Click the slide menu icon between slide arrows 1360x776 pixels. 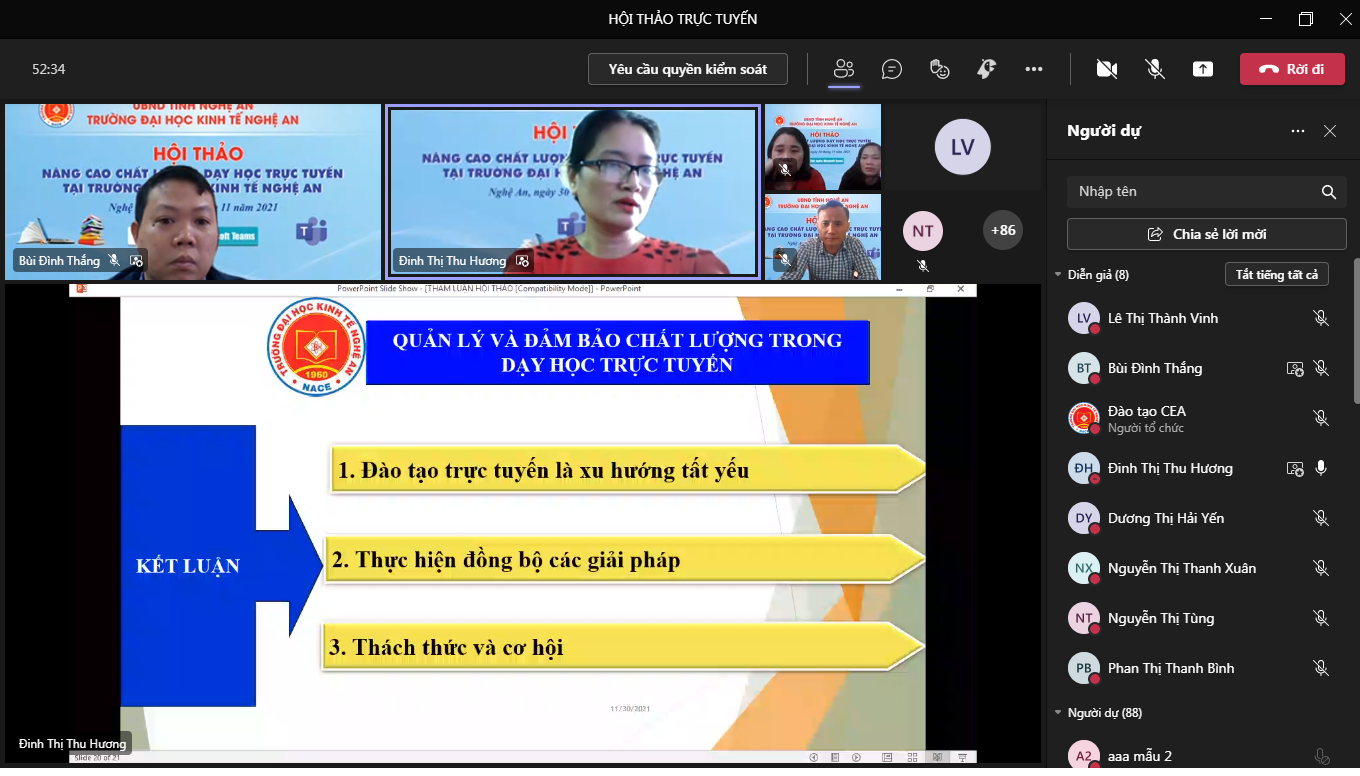pos(835,757)
